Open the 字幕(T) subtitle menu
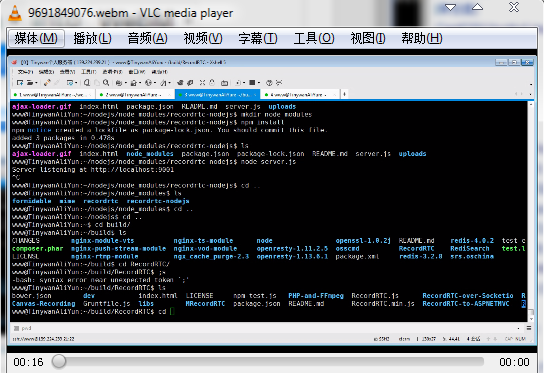 click(258, 38)
